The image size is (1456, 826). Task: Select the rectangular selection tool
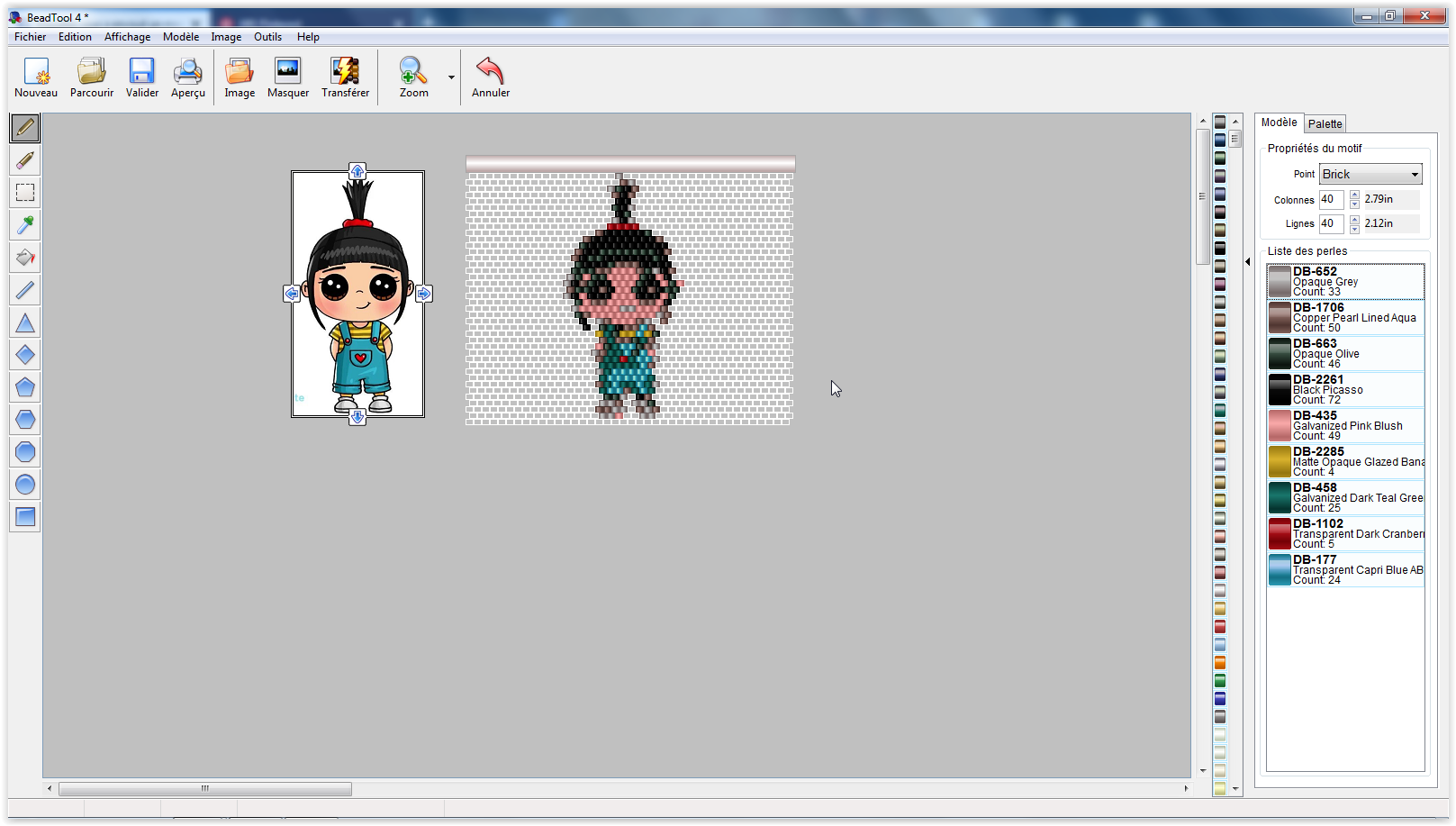click(x=25, y=193)
